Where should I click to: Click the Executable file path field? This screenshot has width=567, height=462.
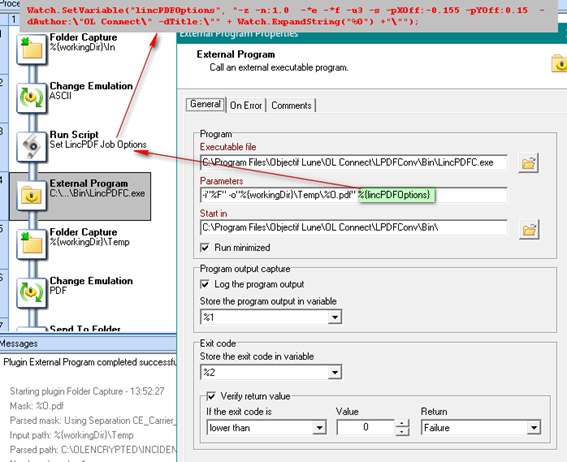(x=353, y=163)
